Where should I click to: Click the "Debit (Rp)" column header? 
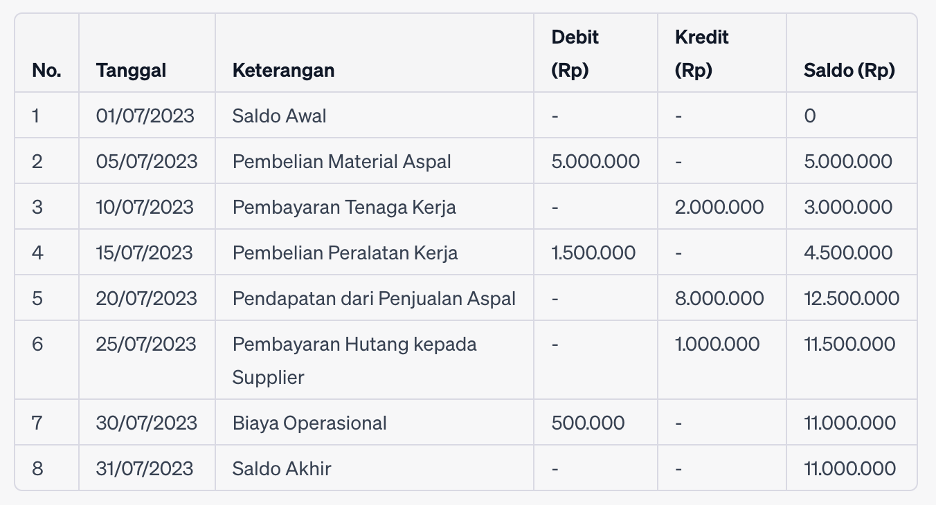(575, 53)
